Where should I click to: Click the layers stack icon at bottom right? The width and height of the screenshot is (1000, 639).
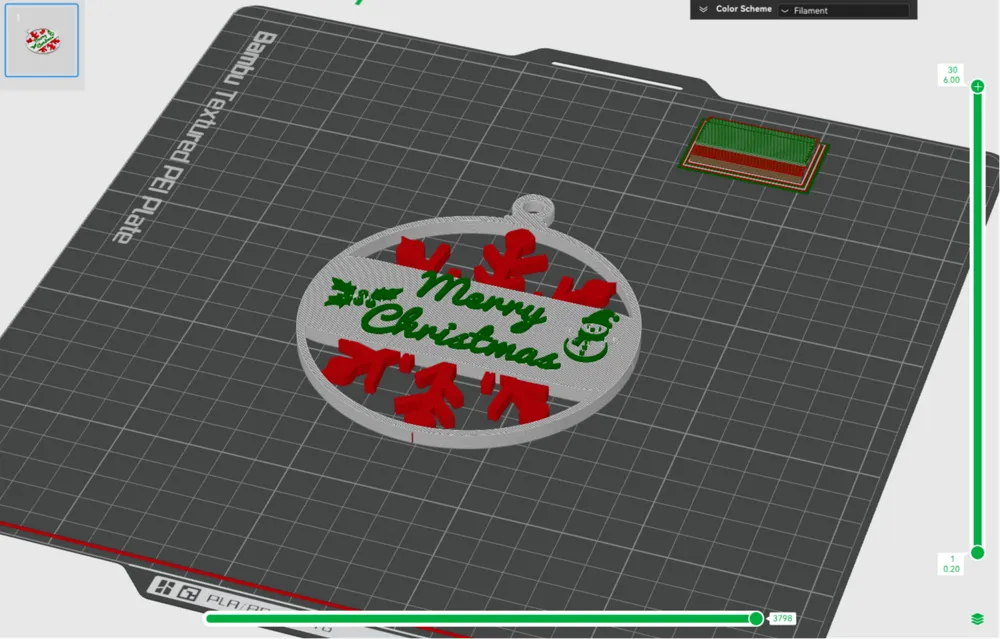[976, 619]
